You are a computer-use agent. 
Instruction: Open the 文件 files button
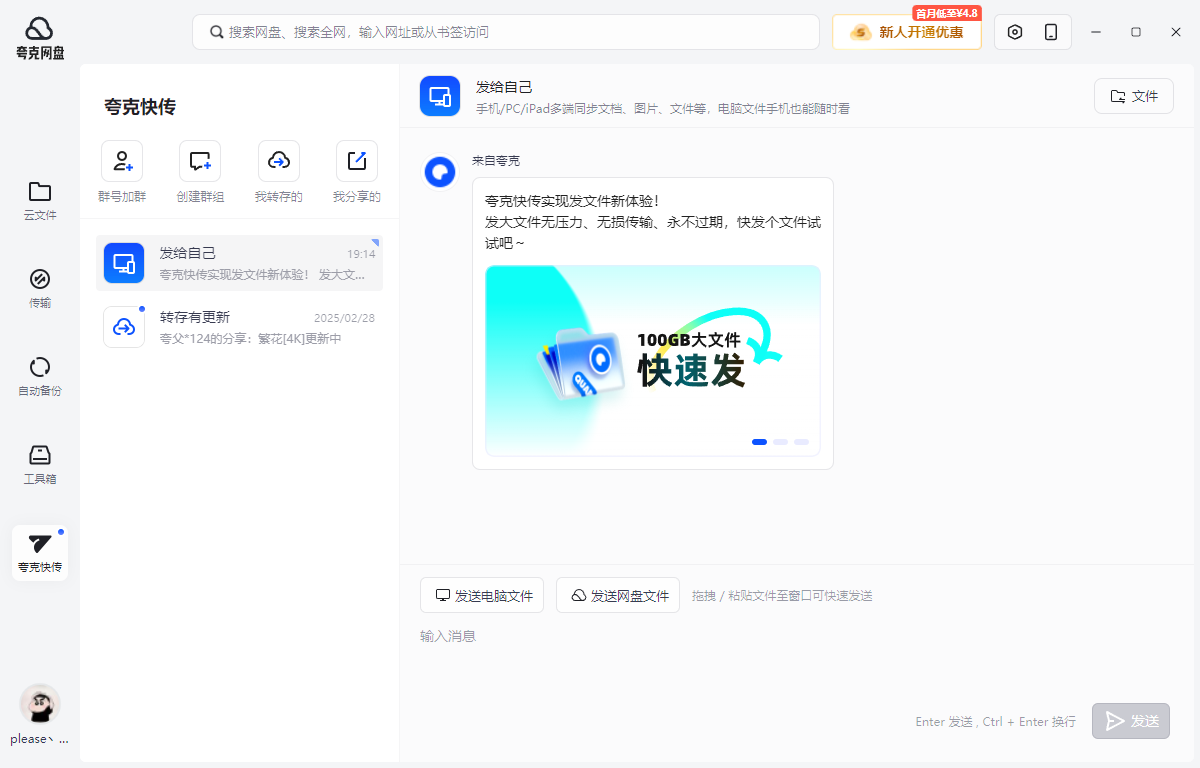pyautogui.click(x=1134, y=96)
